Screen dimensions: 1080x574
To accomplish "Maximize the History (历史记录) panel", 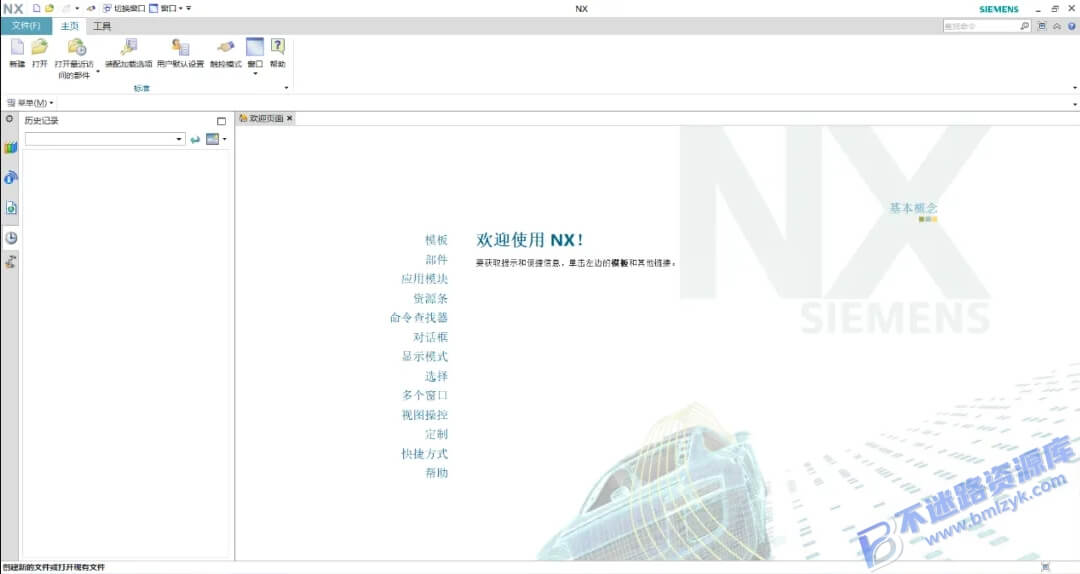I will point(221,121).
